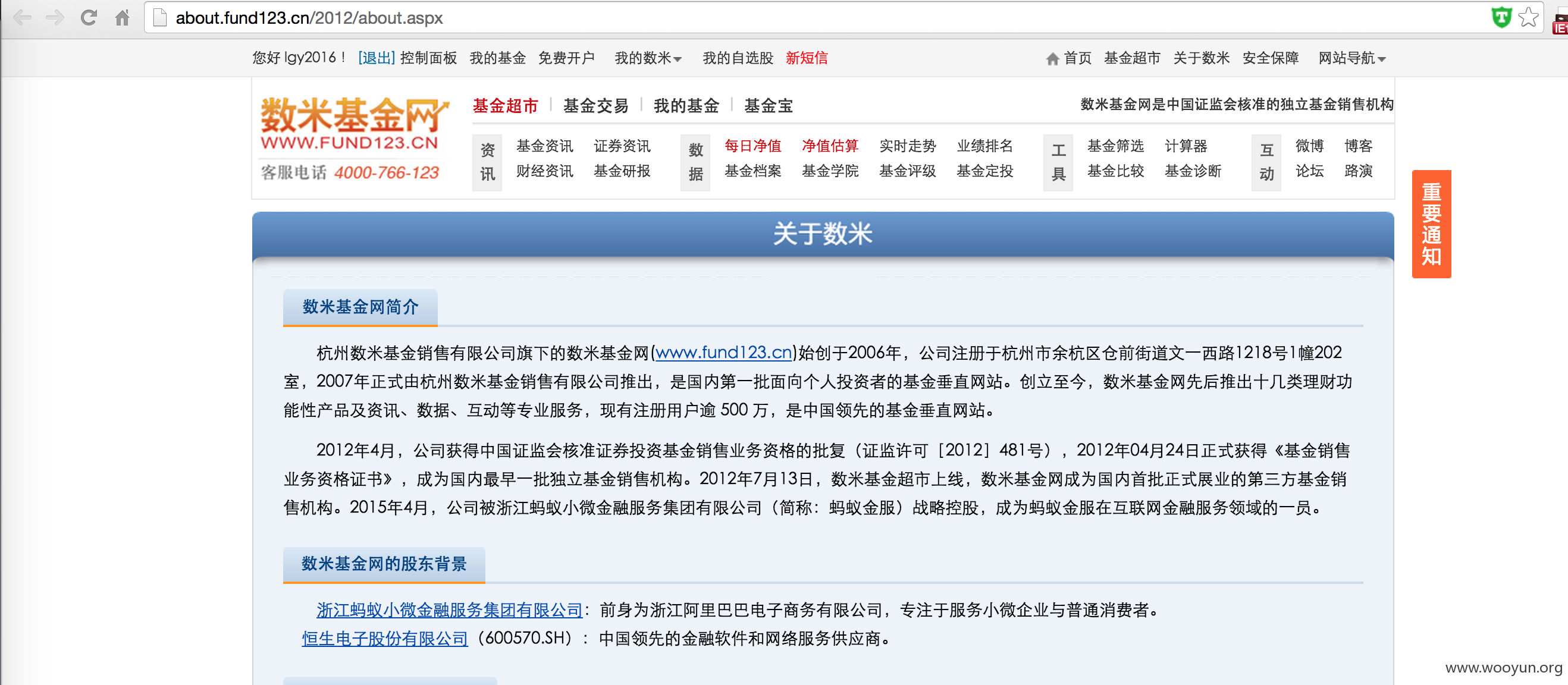This screenshot has width=1568, height=685.
Task: Open 浙江蚂蚁小微金融服务集团有限公司 link
Action: (450, 609)
